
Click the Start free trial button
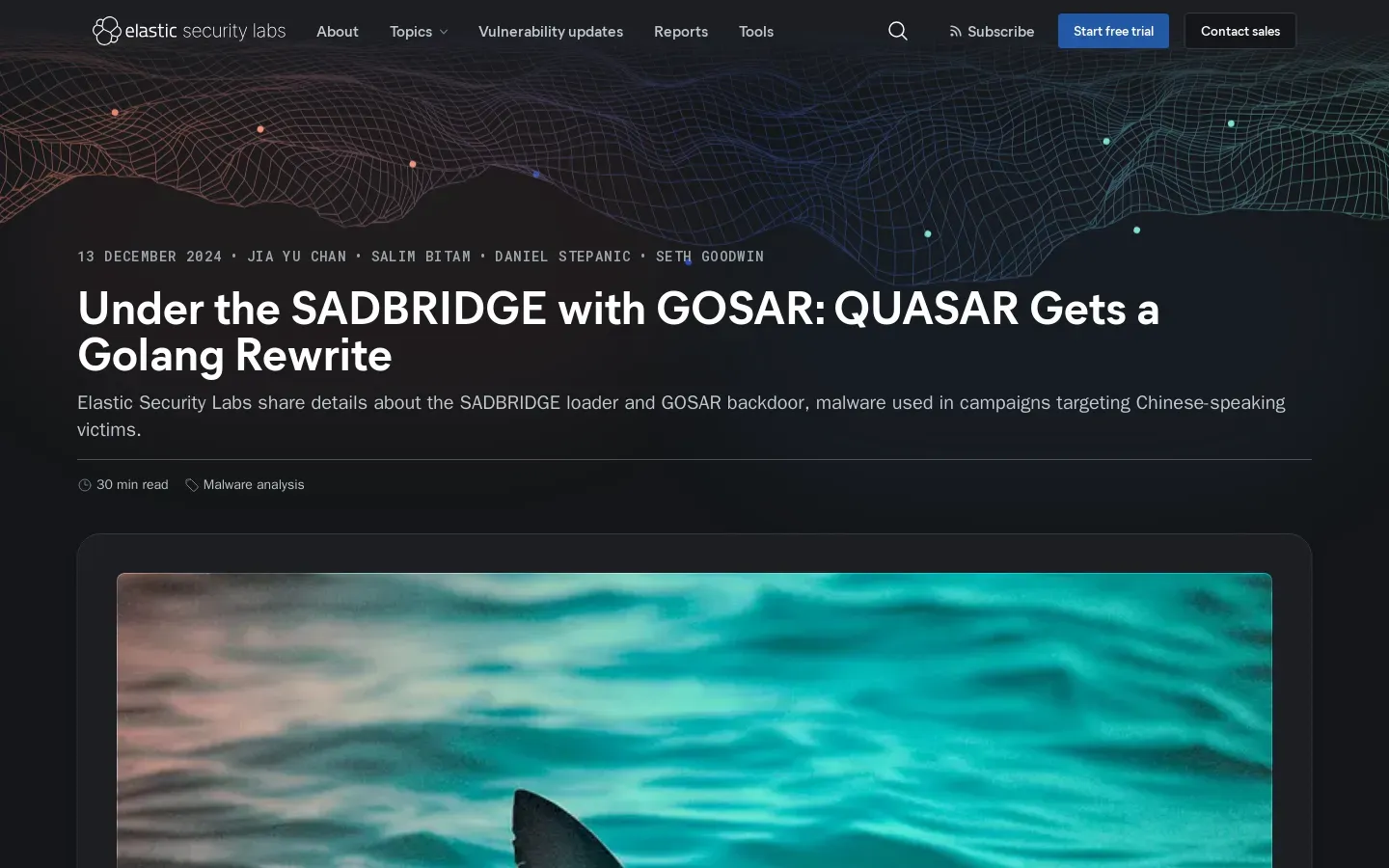click(1113, 31)
